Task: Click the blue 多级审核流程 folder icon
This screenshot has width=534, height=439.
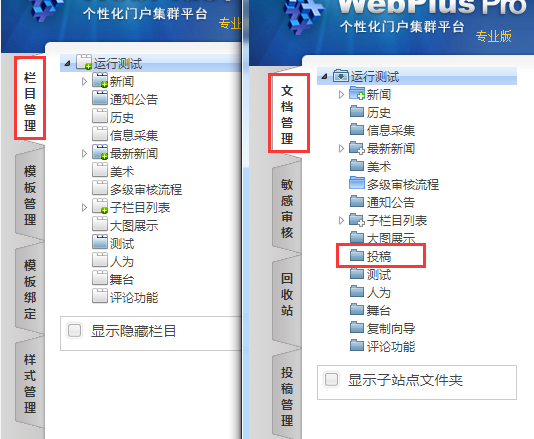Action: point(357,184)
